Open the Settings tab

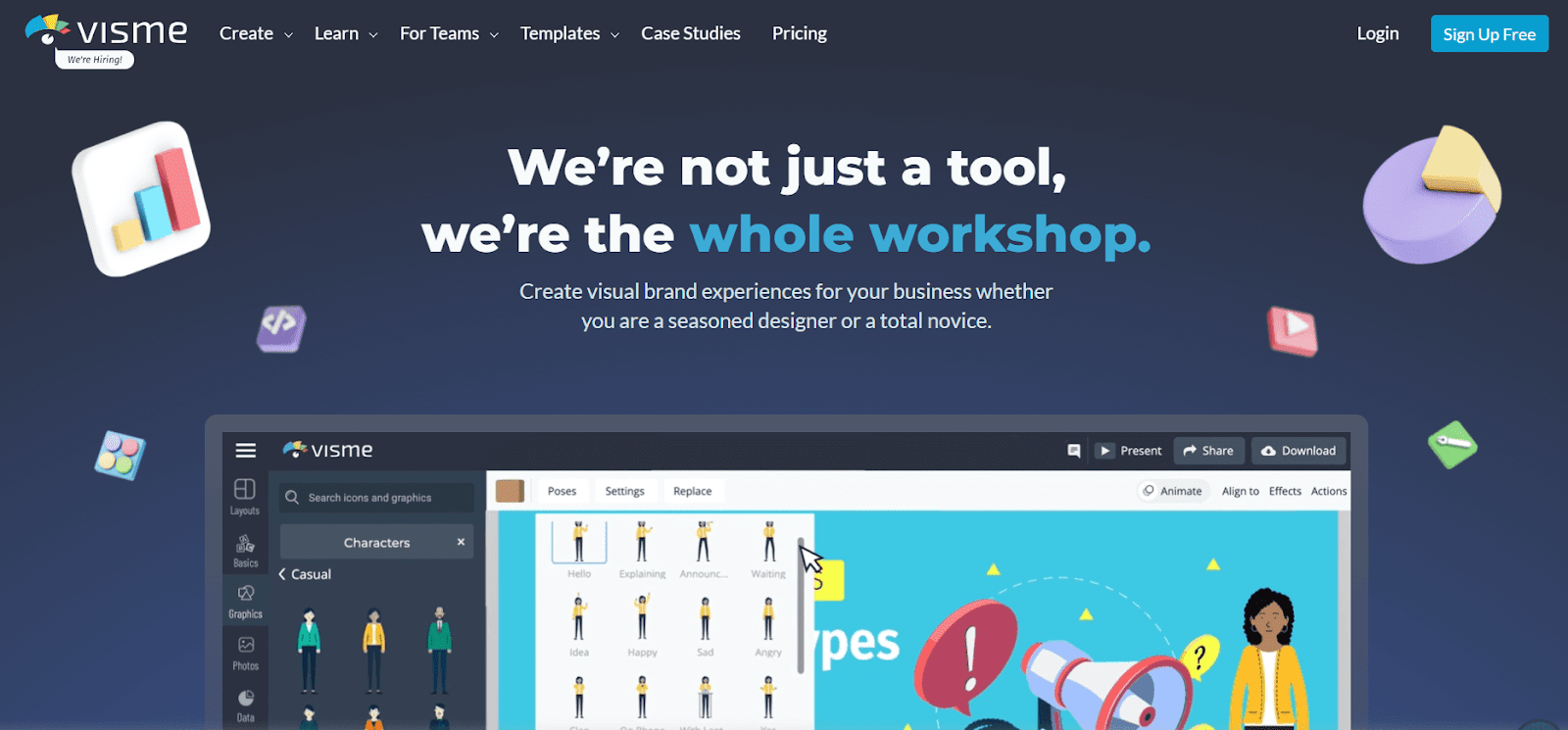pyautogui.click(x=624, y=491)
